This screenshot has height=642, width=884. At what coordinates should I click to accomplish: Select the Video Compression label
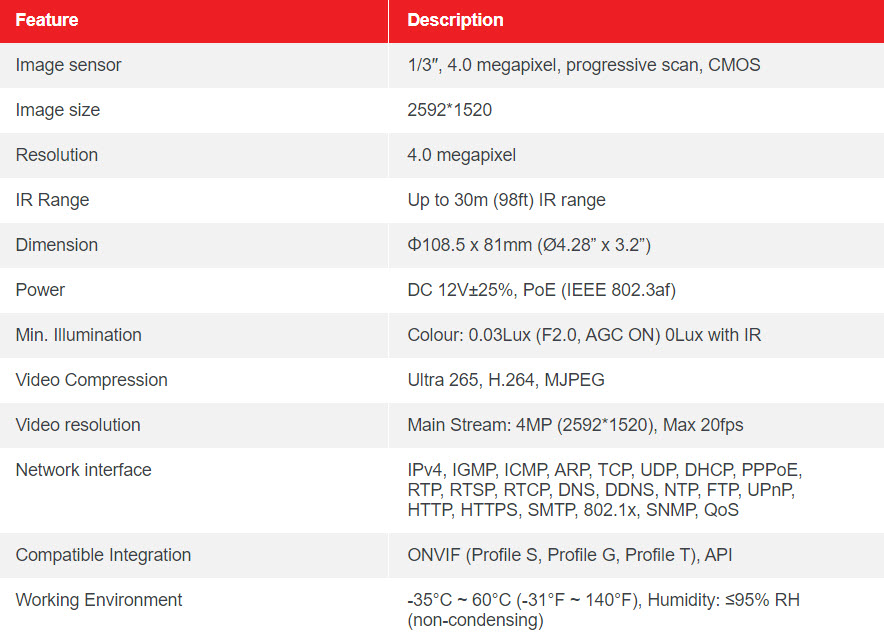click(91, 380)
